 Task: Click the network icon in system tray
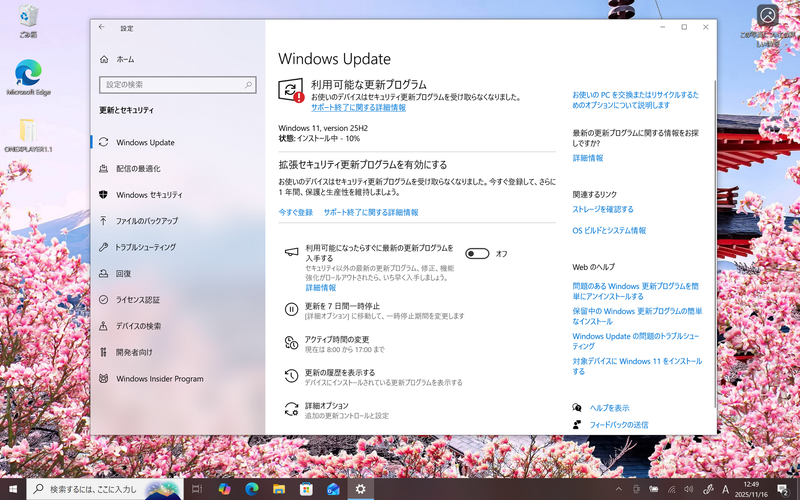[x=671, y=489]
